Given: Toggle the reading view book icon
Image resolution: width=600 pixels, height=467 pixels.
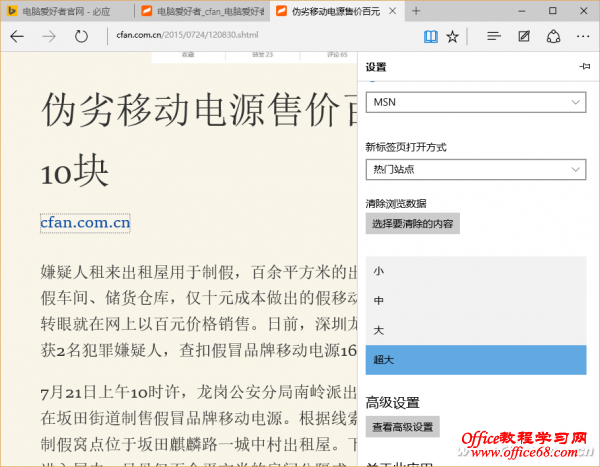Looking at the screenshot, I should coord(431,37).
